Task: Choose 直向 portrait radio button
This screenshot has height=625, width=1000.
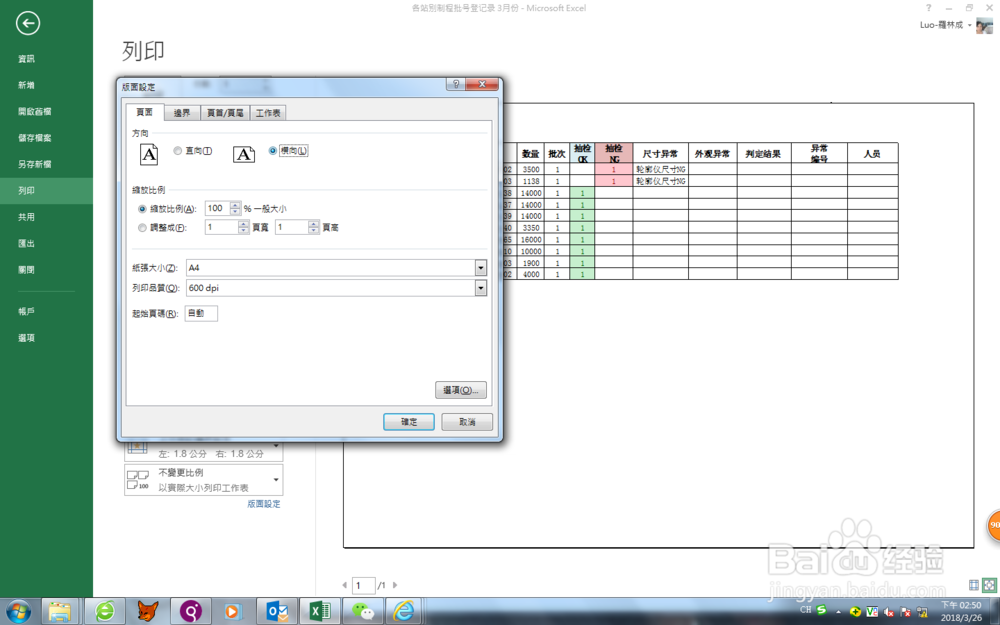Action: (178, 151)
